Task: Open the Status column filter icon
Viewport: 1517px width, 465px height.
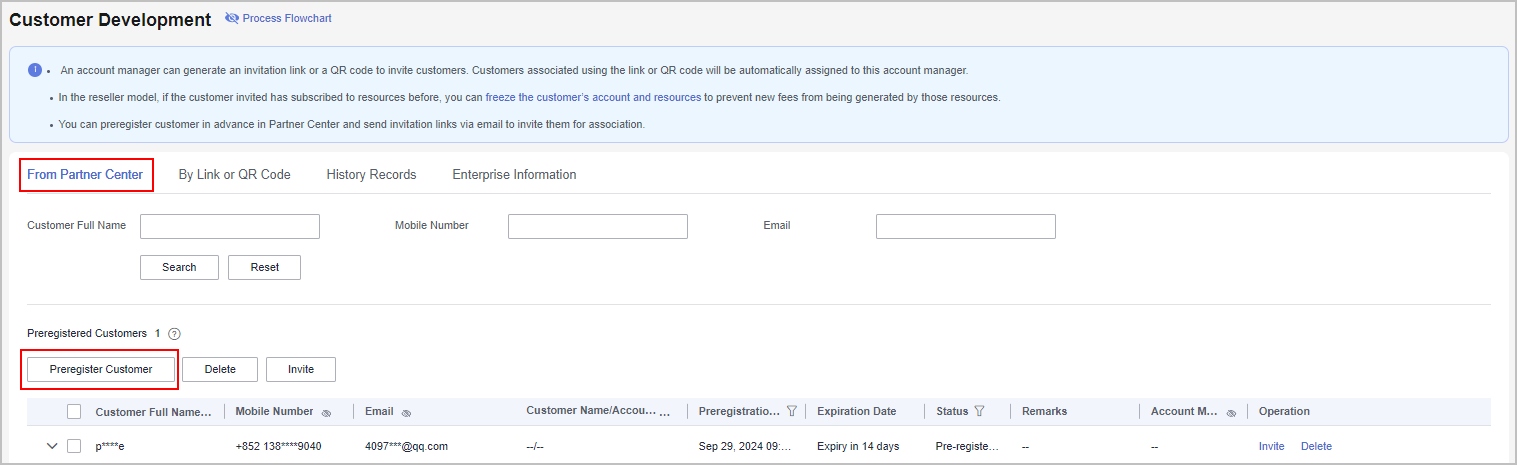Action: coord(979,411)
